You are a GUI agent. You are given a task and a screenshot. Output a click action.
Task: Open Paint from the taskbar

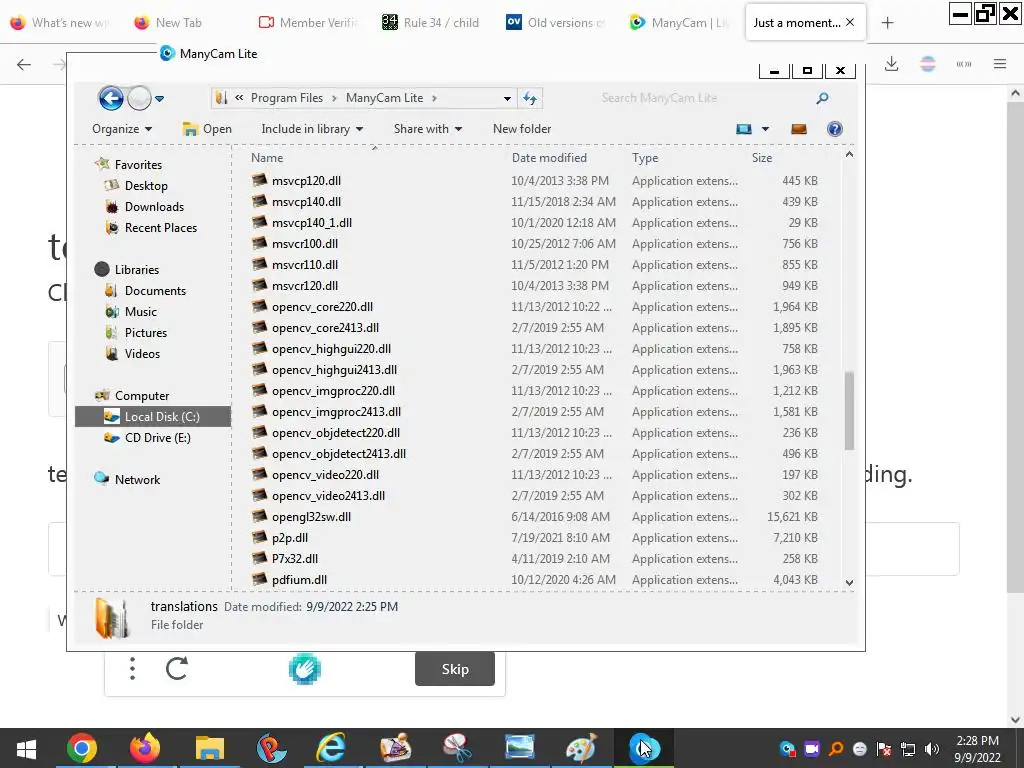tap(581, 748)
